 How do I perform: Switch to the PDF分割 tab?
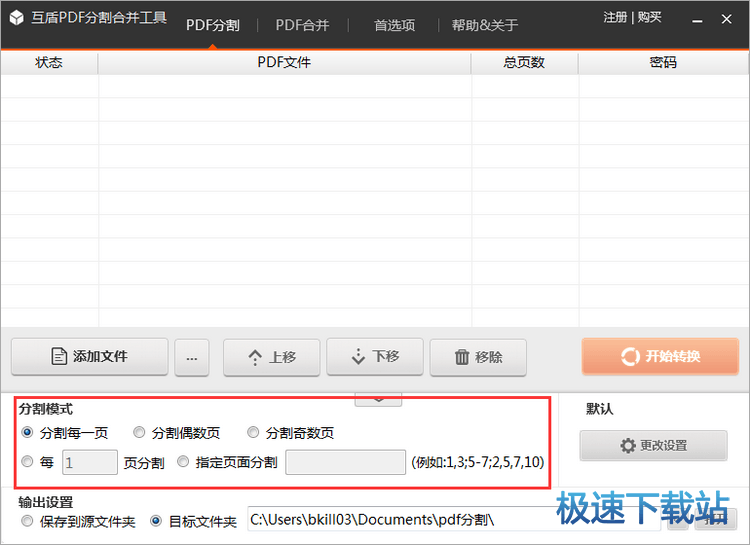pyautogui.click(x=213, y=25)
